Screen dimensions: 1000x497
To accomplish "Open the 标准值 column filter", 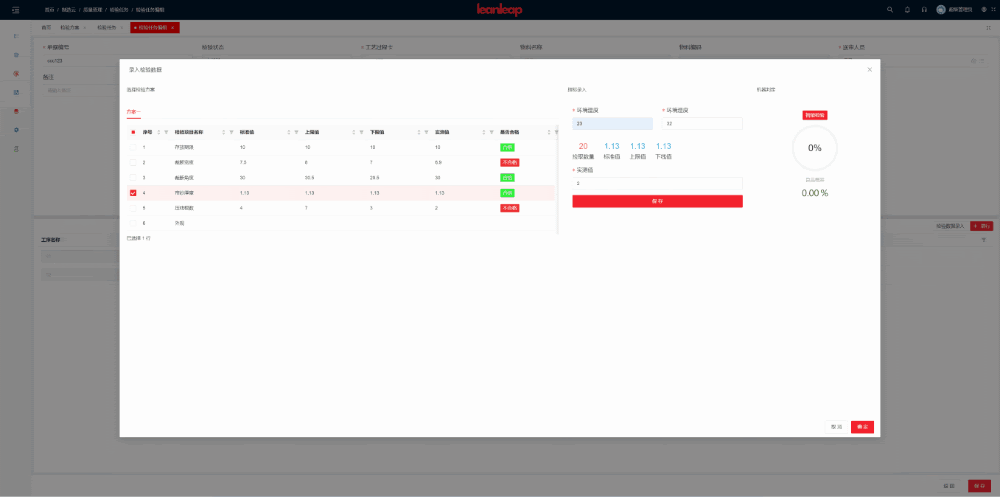I will pos(297,132).
